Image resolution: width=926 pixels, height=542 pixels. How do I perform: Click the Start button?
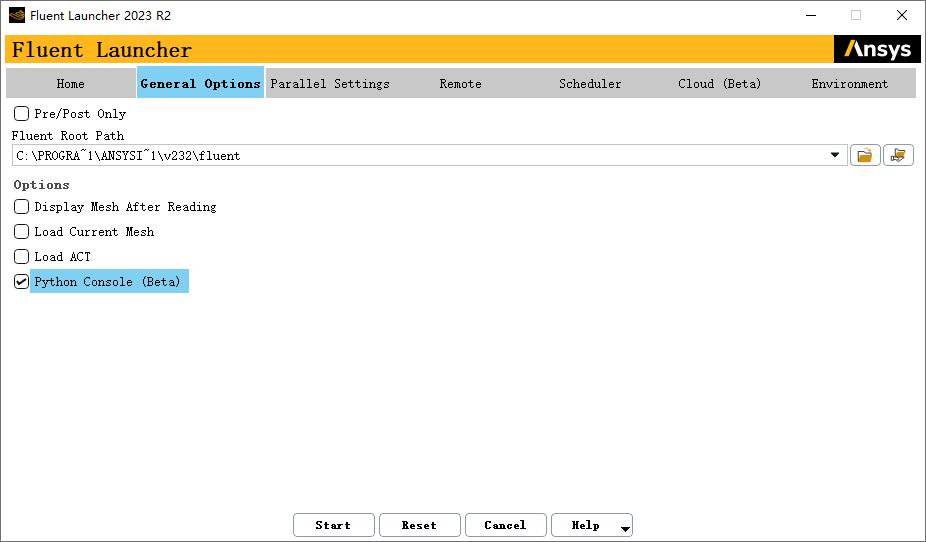[x=334, y=525]
